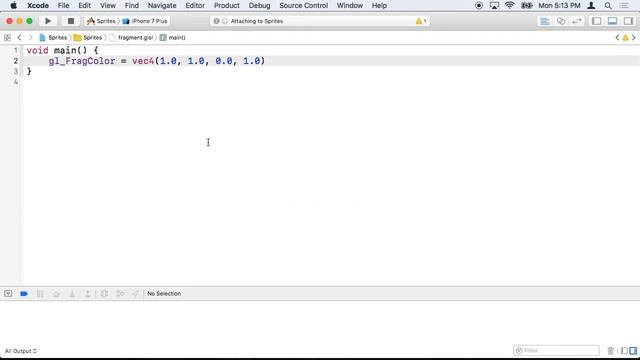
Task: Open the Xcode menu
Action: [x=38, y=6]
